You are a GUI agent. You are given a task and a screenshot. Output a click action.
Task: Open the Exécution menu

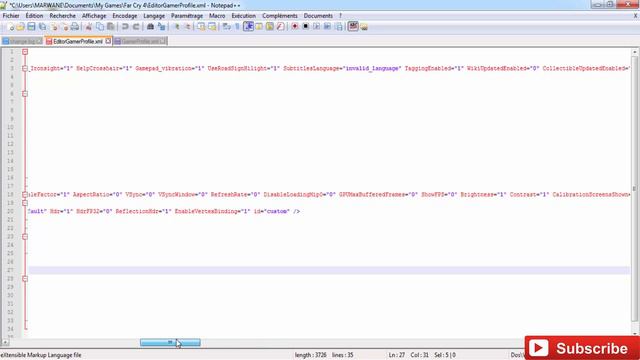(x=244, y=16)
